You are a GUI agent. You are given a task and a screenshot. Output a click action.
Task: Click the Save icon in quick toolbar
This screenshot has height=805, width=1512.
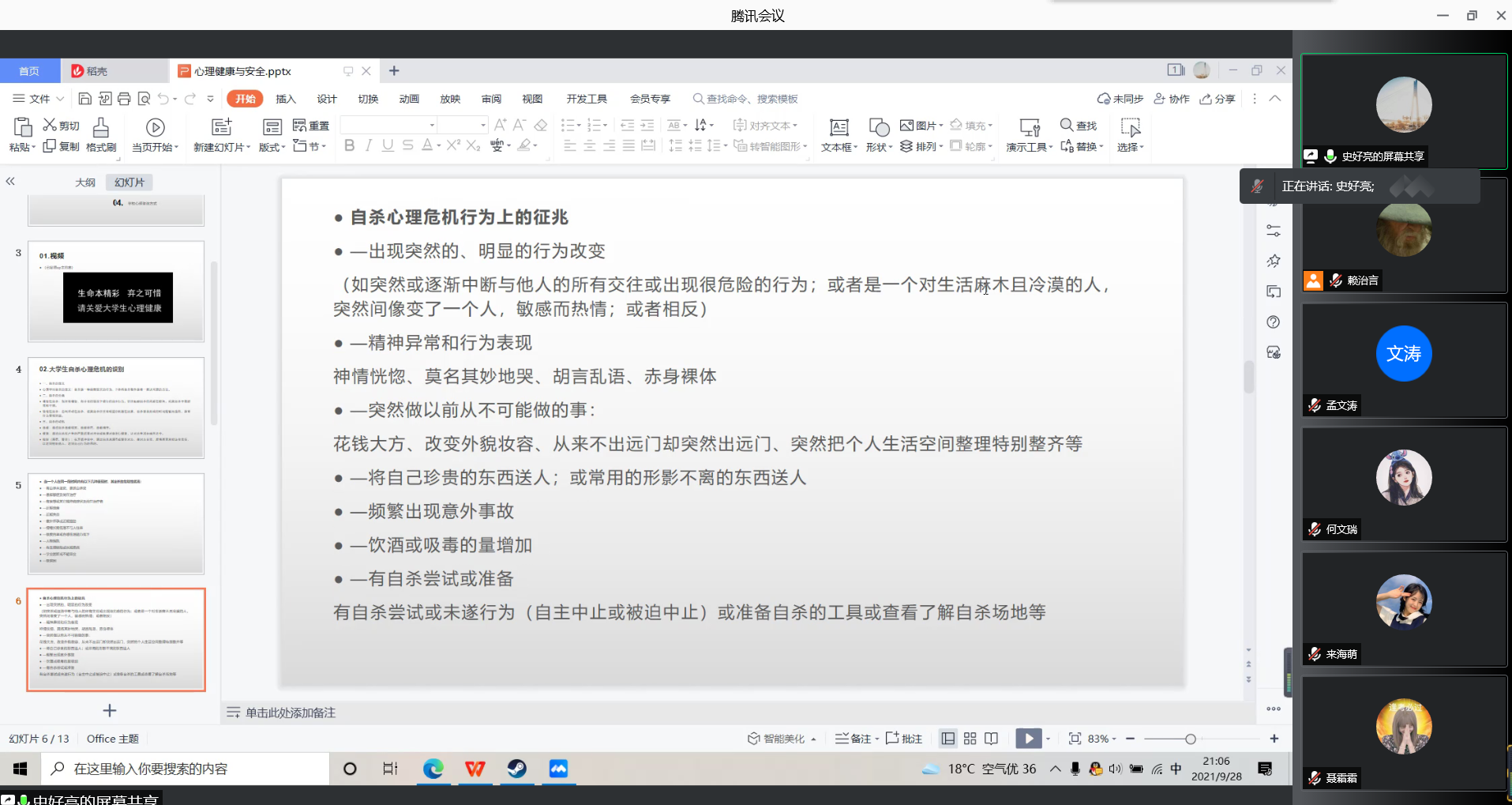(85, 99)
